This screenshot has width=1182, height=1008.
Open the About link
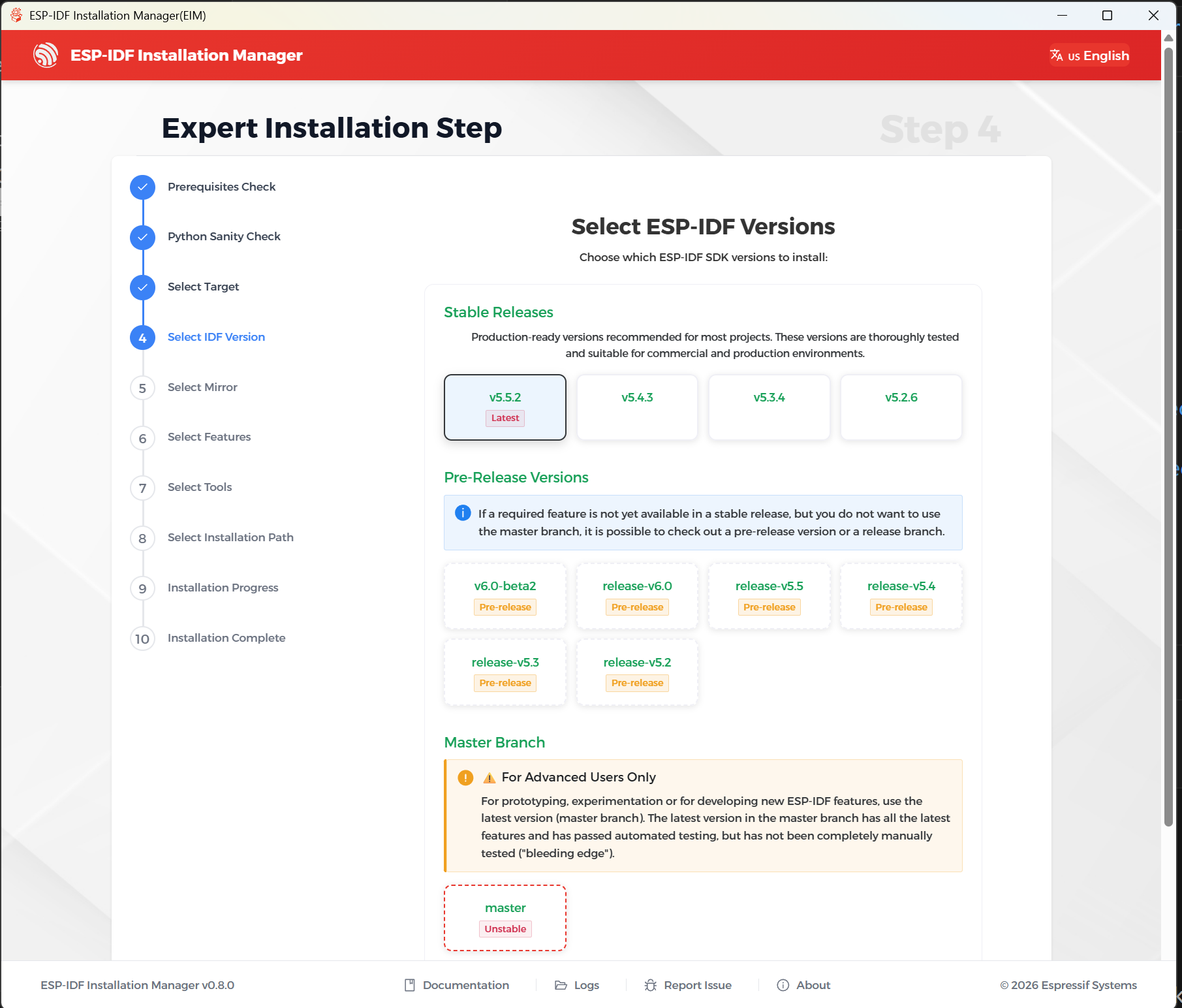pos(803,985)
